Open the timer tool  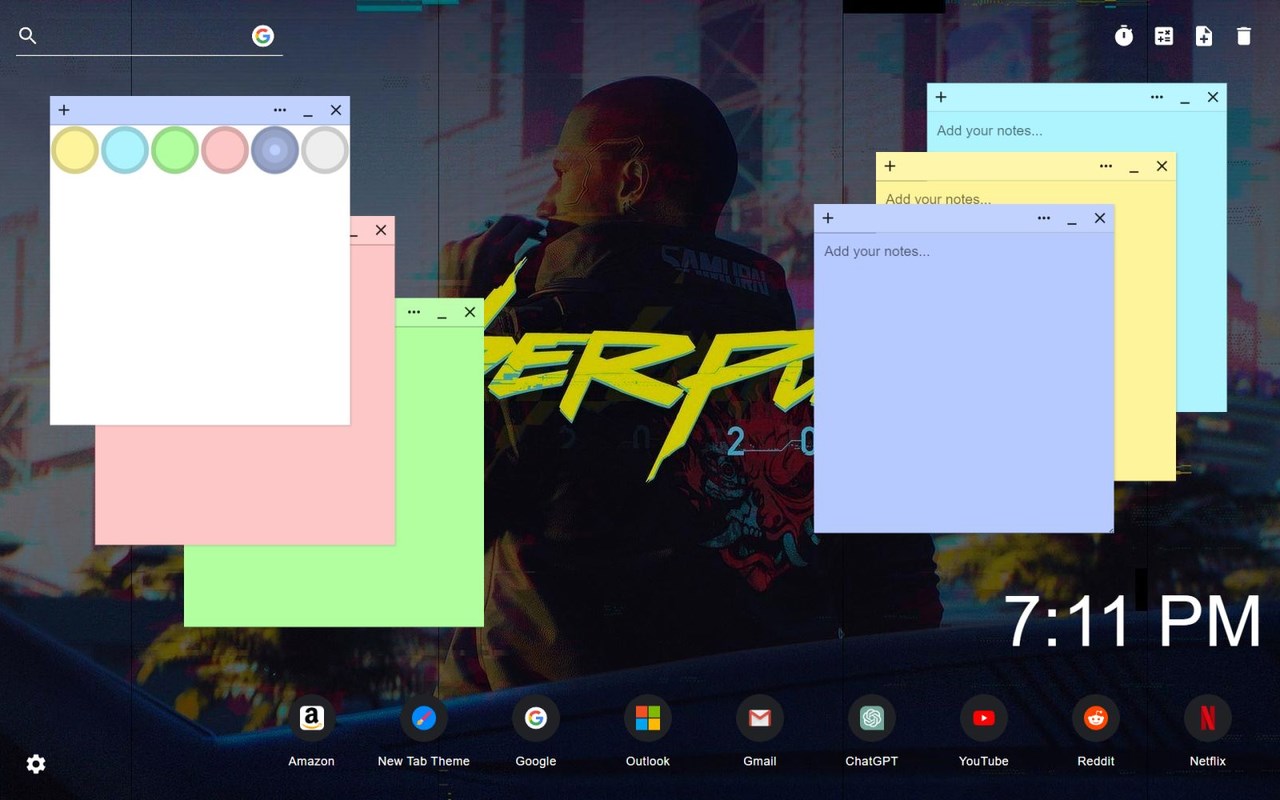click(x=1124, y=36)
